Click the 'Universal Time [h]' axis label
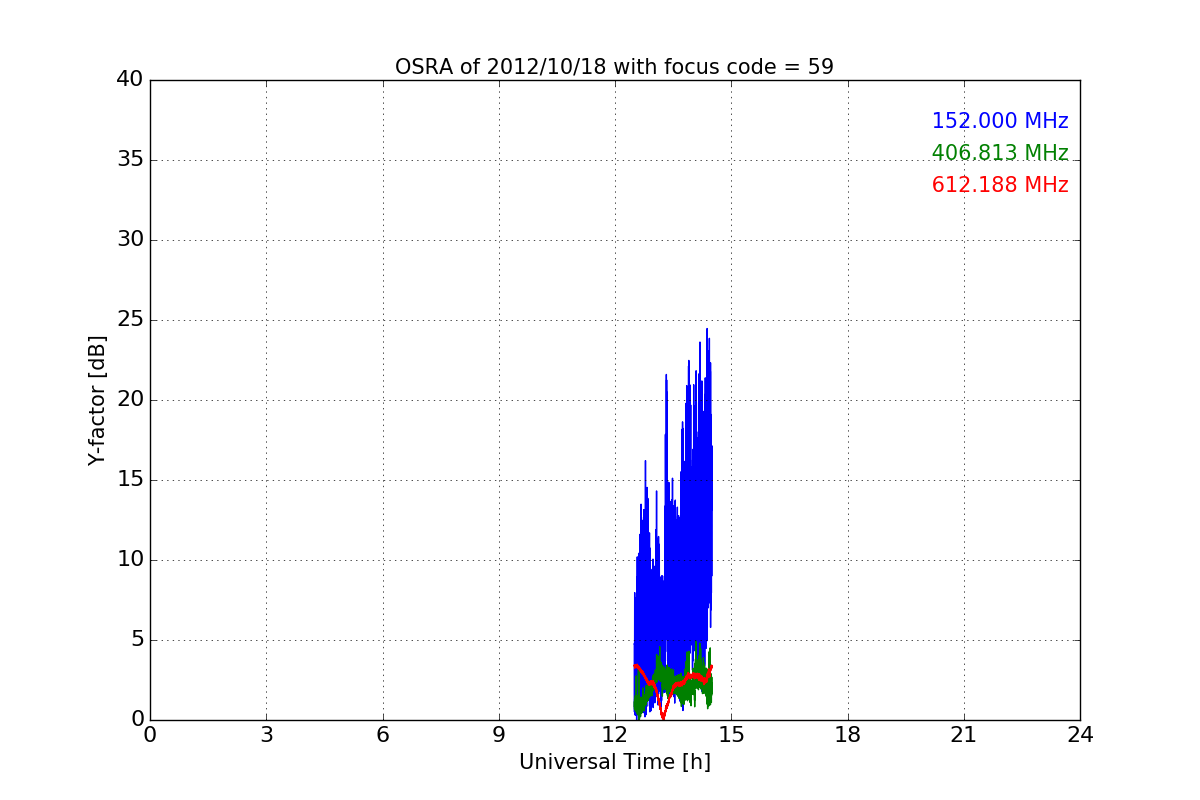1200x800 pixels. [x=614, y=762]
